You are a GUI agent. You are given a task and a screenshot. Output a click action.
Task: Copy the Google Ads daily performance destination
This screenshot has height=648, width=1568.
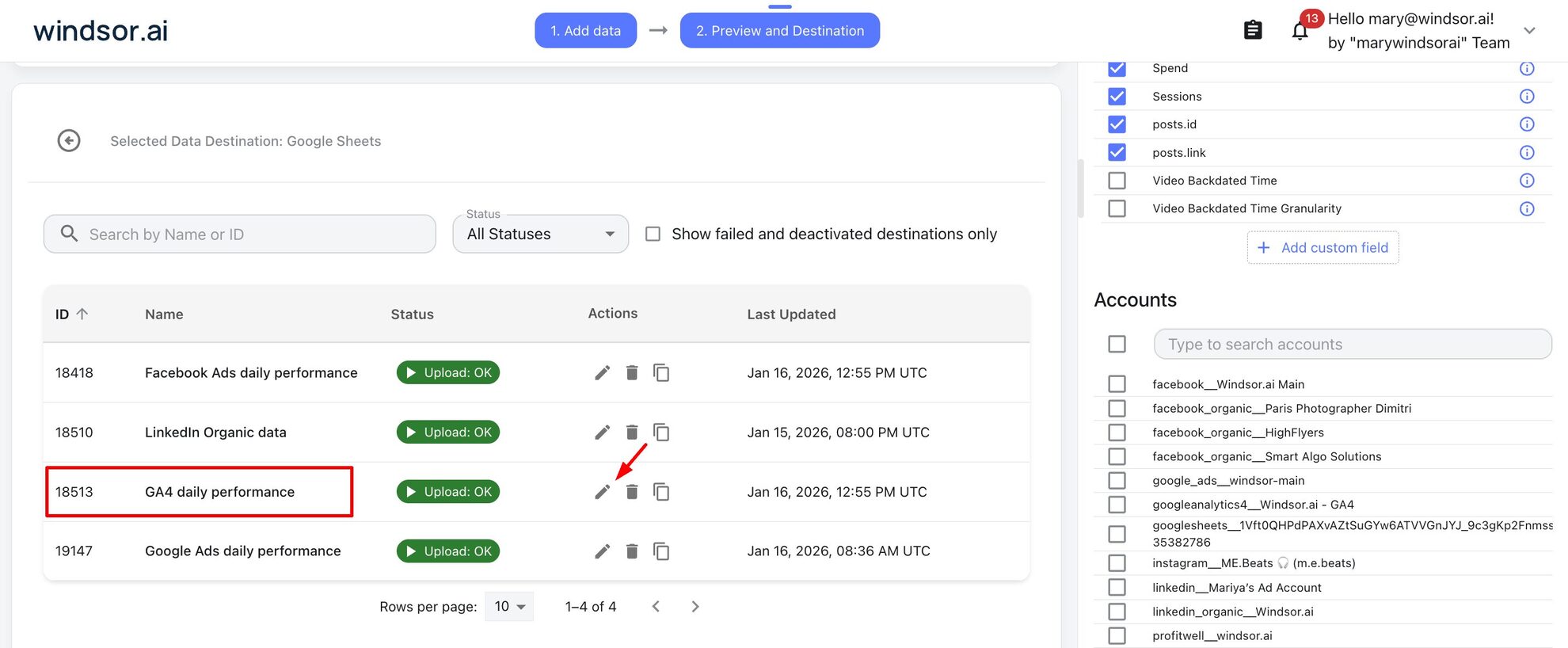pos(661,551)
